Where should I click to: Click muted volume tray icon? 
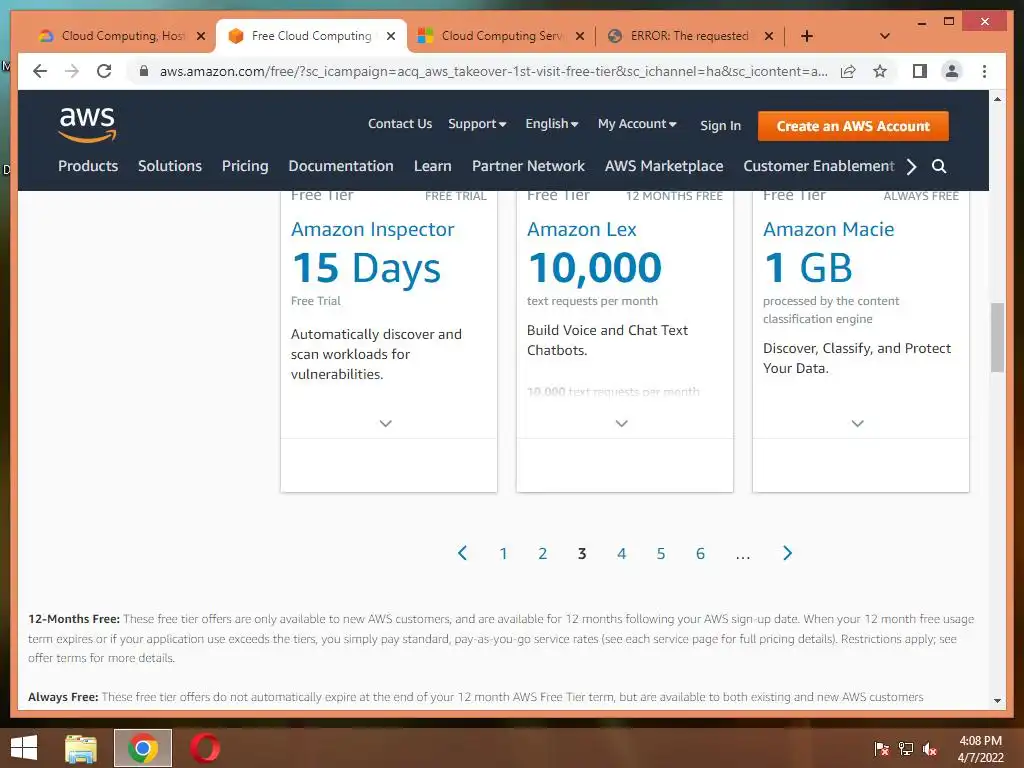[x=930, y=748]
